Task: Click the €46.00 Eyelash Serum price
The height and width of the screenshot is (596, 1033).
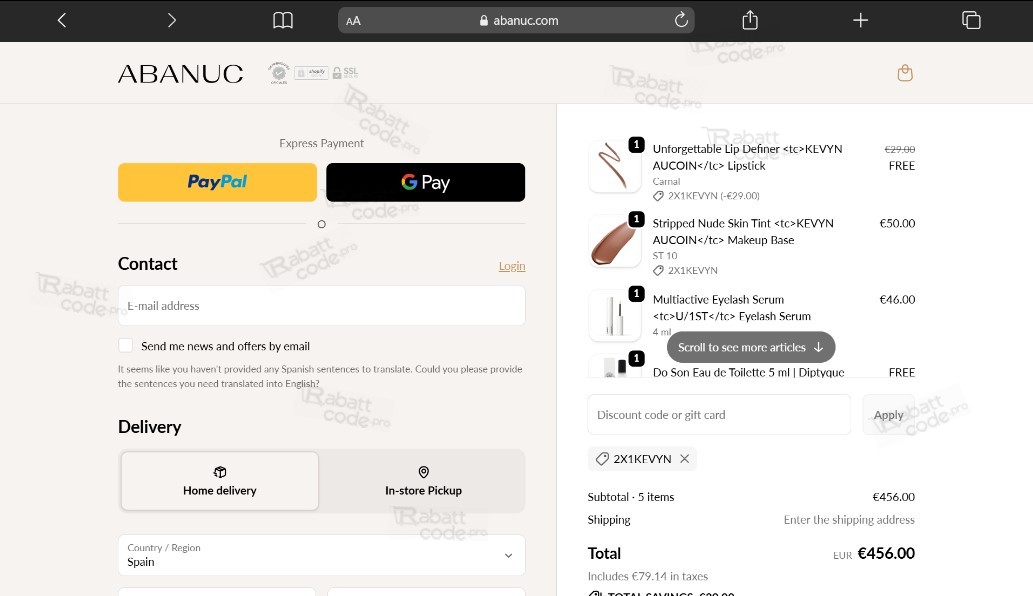Action: (x=897, y=300)
